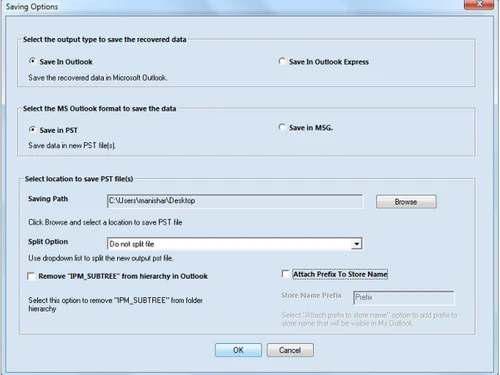Dismiss dialog with Cancel button
This screenshot has height=375, width=500.
pyautogui.click(x=290, y=350)
